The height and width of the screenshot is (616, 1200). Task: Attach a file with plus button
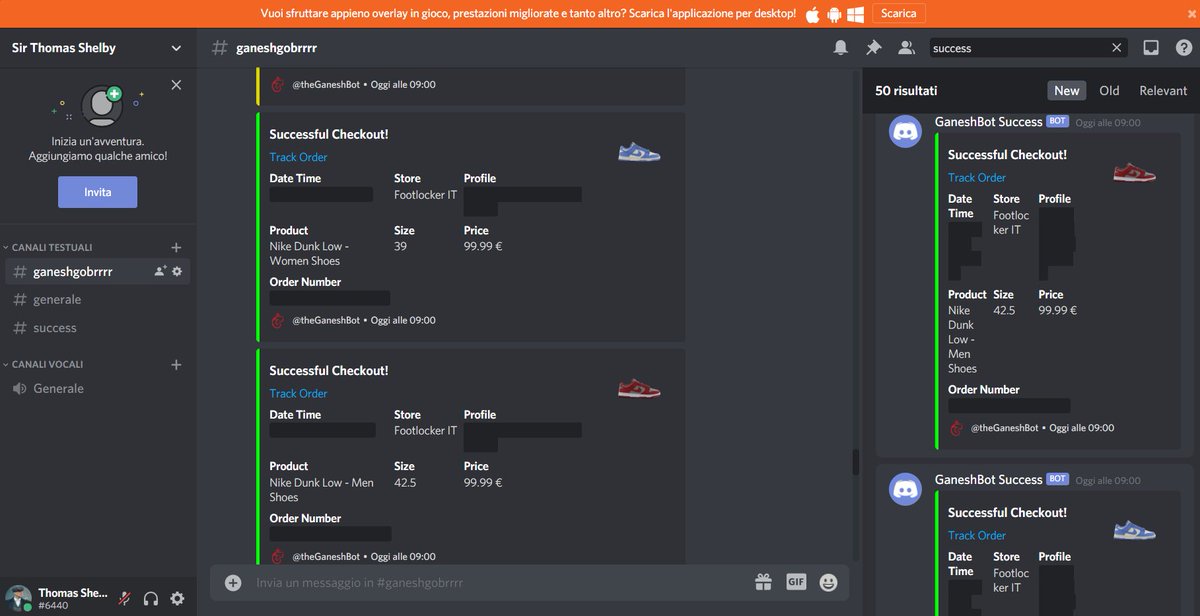point(233,582)
